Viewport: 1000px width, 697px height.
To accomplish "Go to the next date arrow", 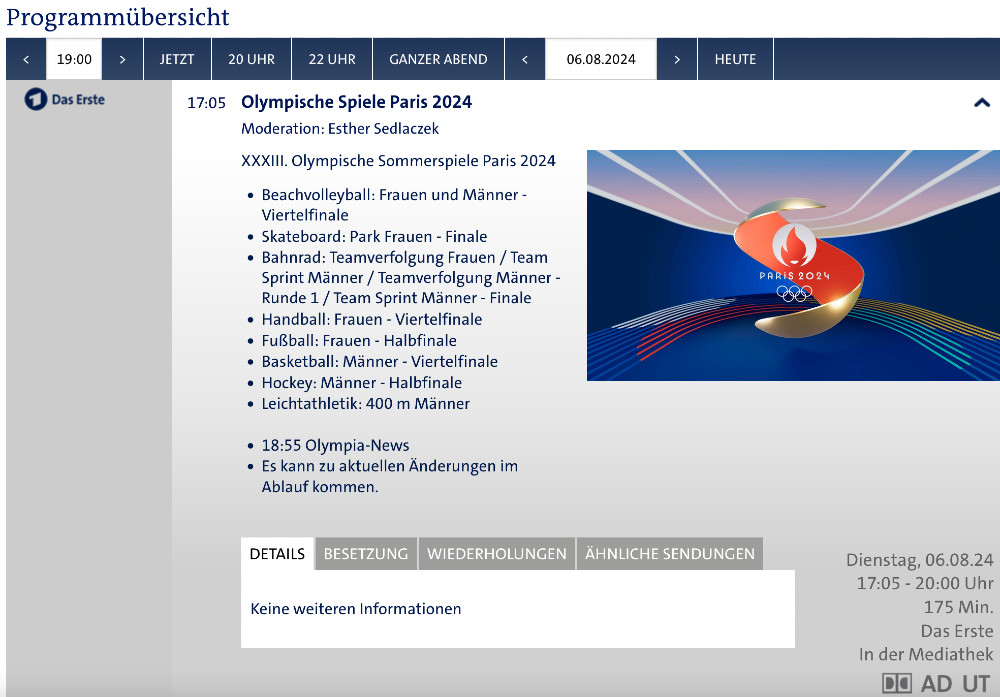I will (677, 59).
